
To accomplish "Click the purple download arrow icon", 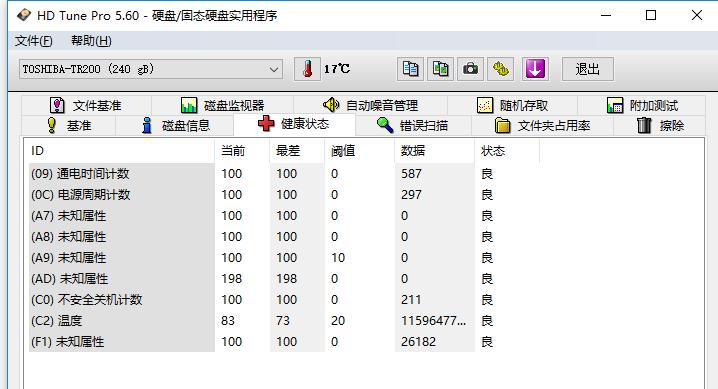I will [x=535, y=69].
